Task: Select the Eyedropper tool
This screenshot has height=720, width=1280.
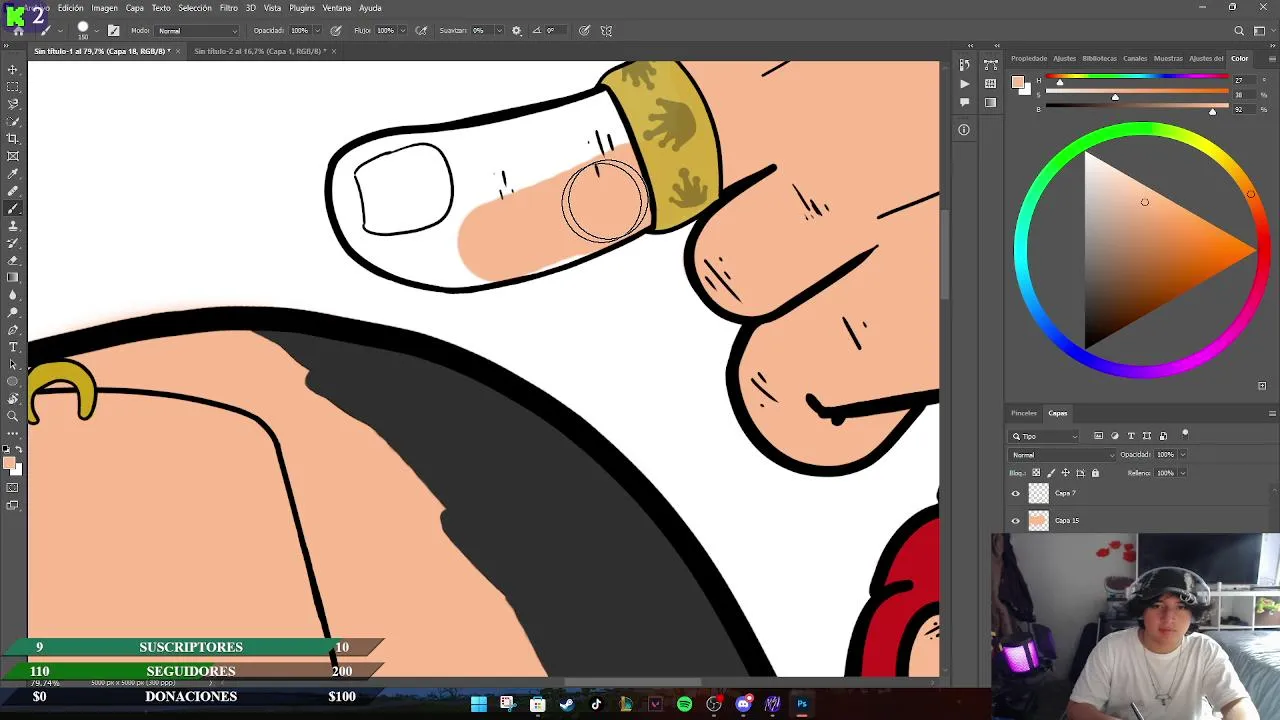Action: [x=13, y=174]
